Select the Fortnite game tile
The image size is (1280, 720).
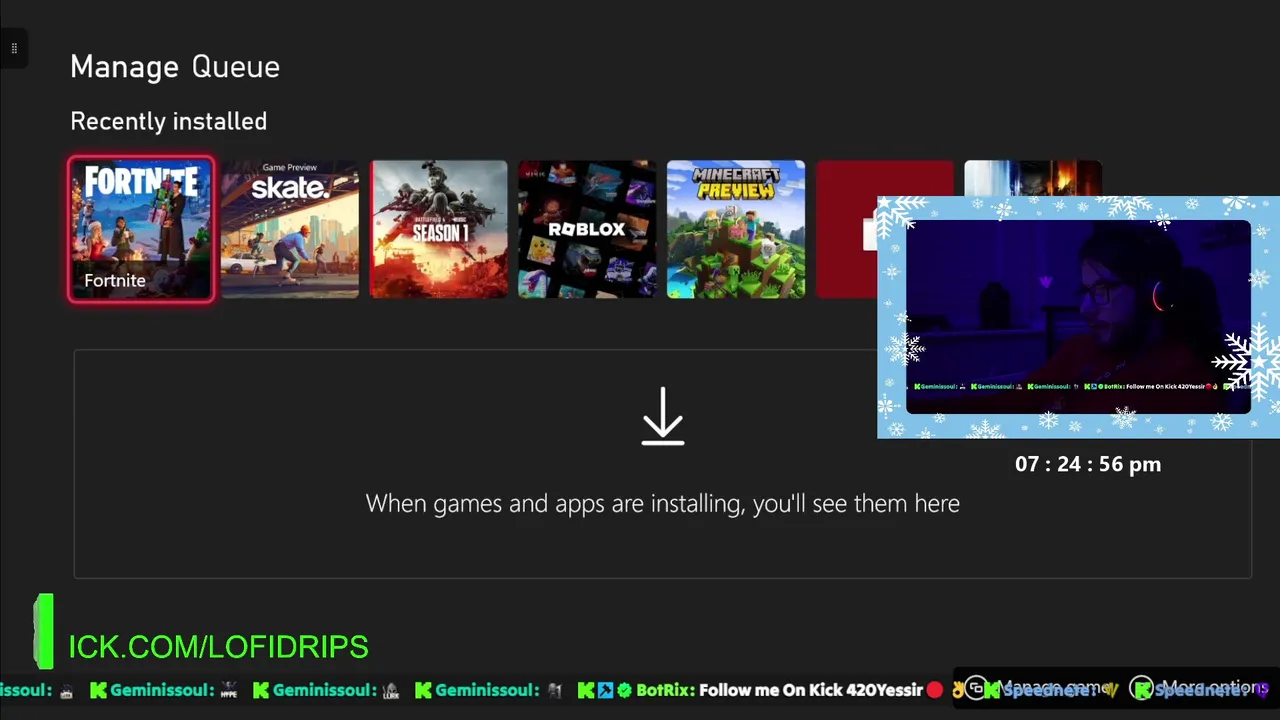coord(141,229)
